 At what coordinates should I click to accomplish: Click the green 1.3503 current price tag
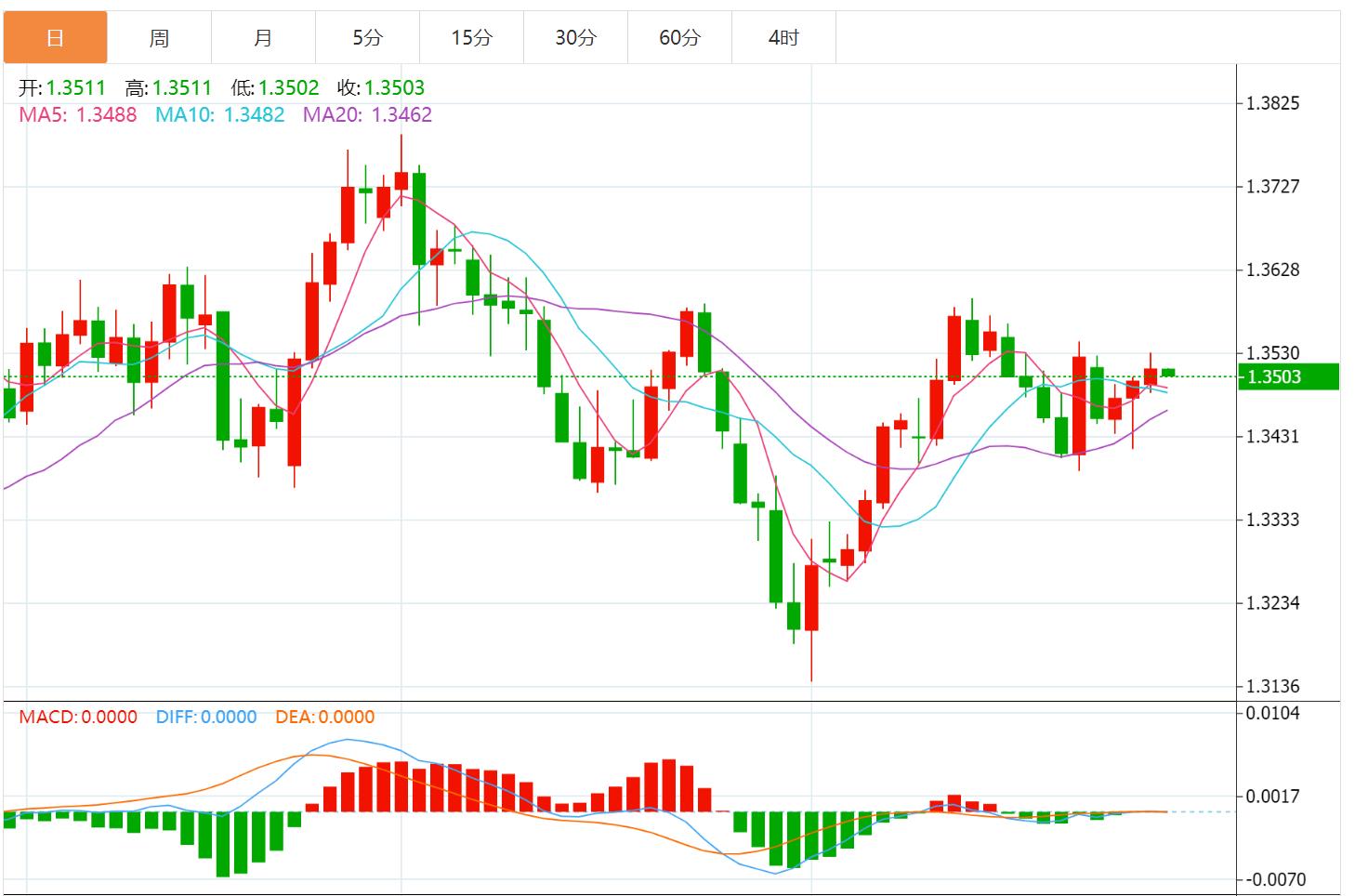coord(1290,376)
